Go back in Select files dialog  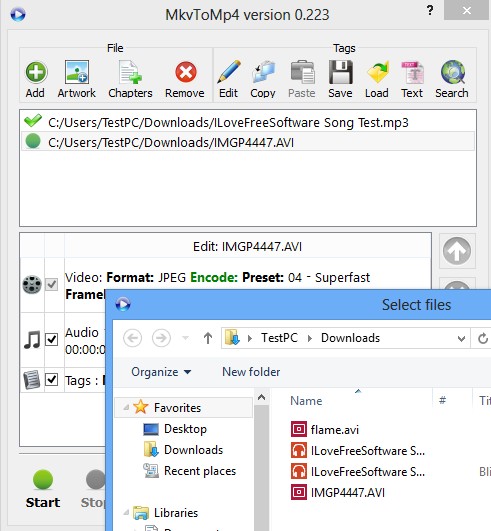[132, 338]
